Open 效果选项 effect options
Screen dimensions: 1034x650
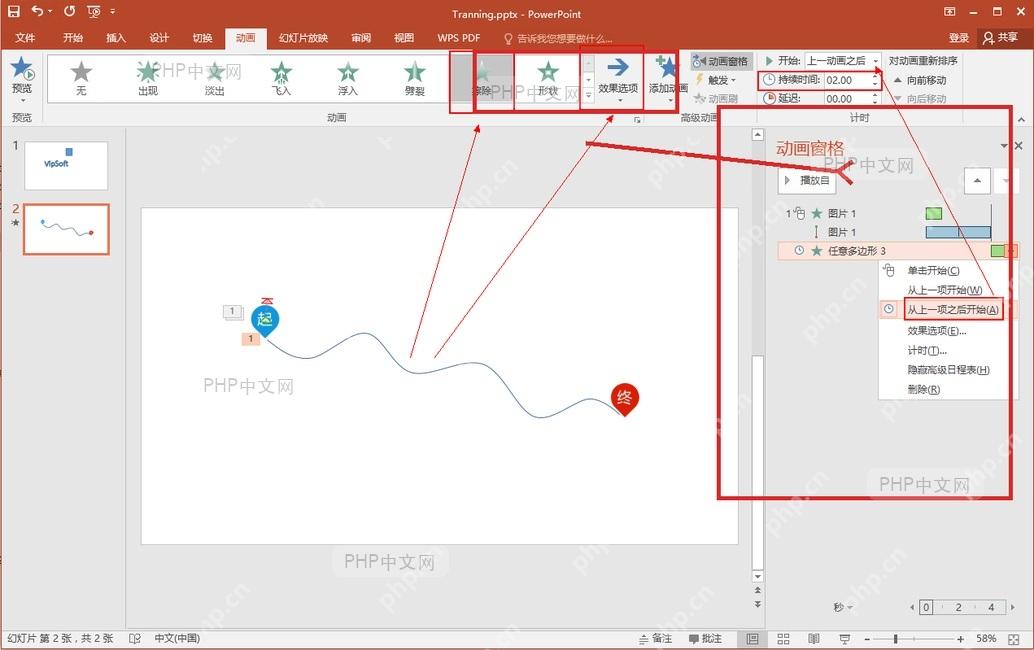click(x=618, y=78)
